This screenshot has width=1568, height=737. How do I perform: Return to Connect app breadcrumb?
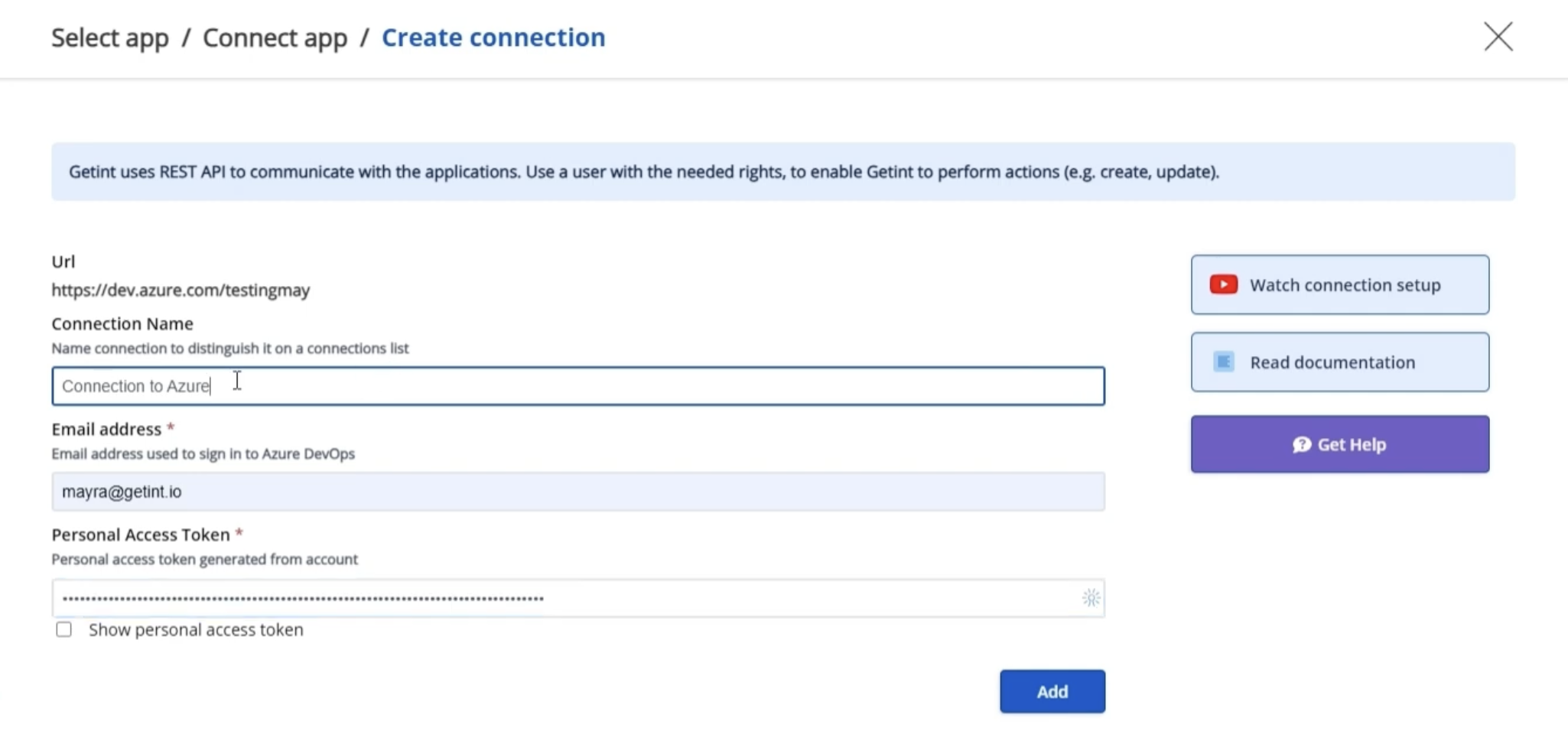click(x=275, y=37)
